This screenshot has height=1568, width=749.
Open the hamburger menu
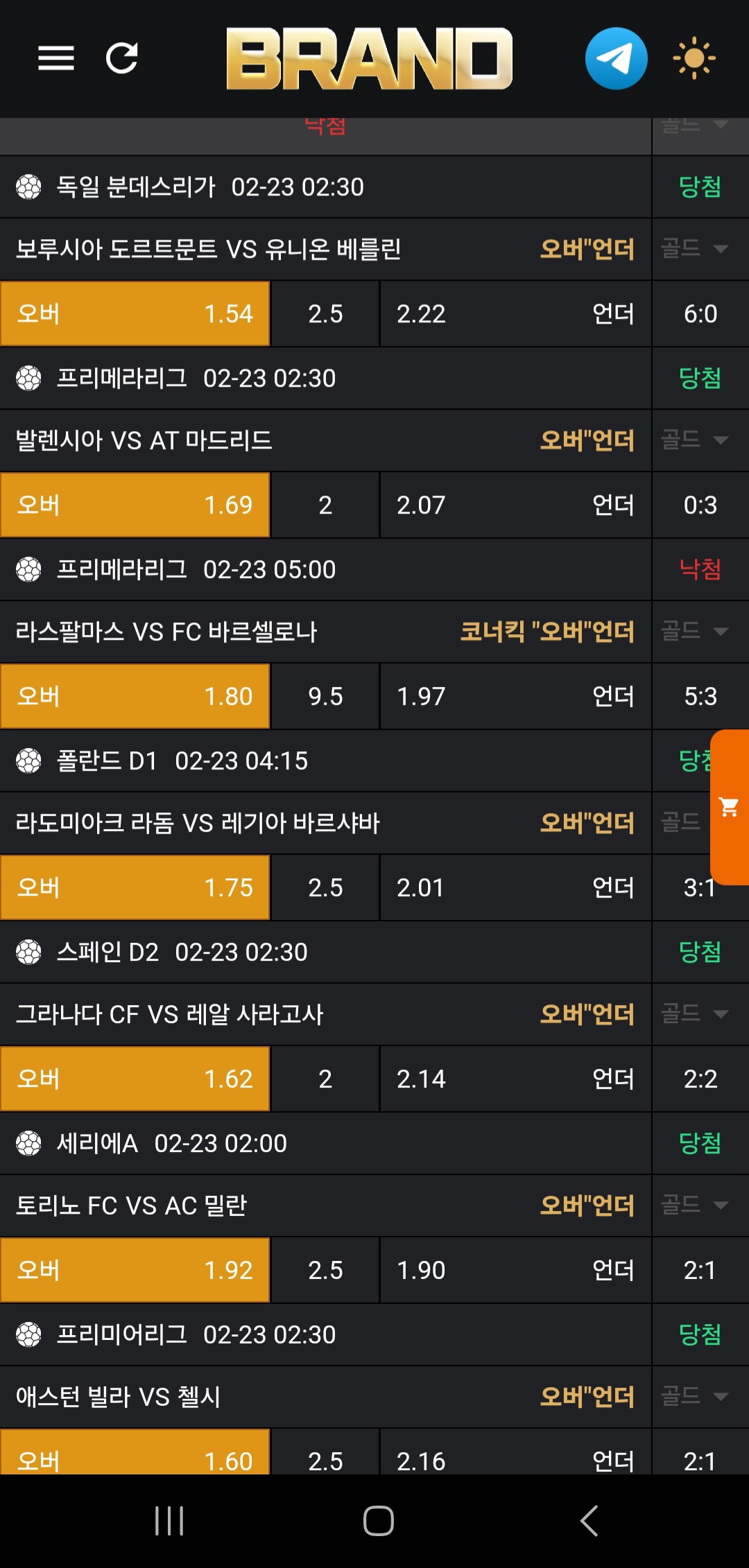click(x=55, y=58)
